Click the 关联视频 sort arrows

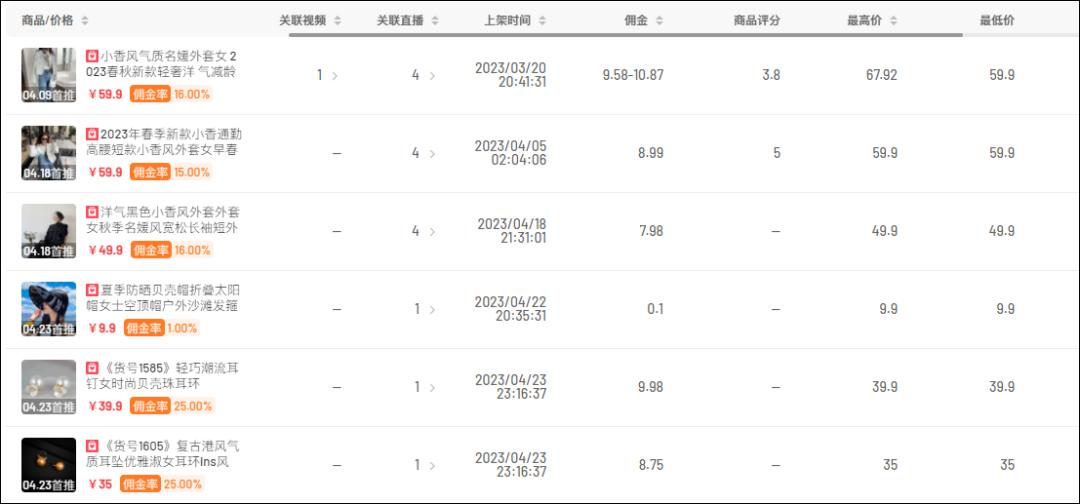coord(337,21)
